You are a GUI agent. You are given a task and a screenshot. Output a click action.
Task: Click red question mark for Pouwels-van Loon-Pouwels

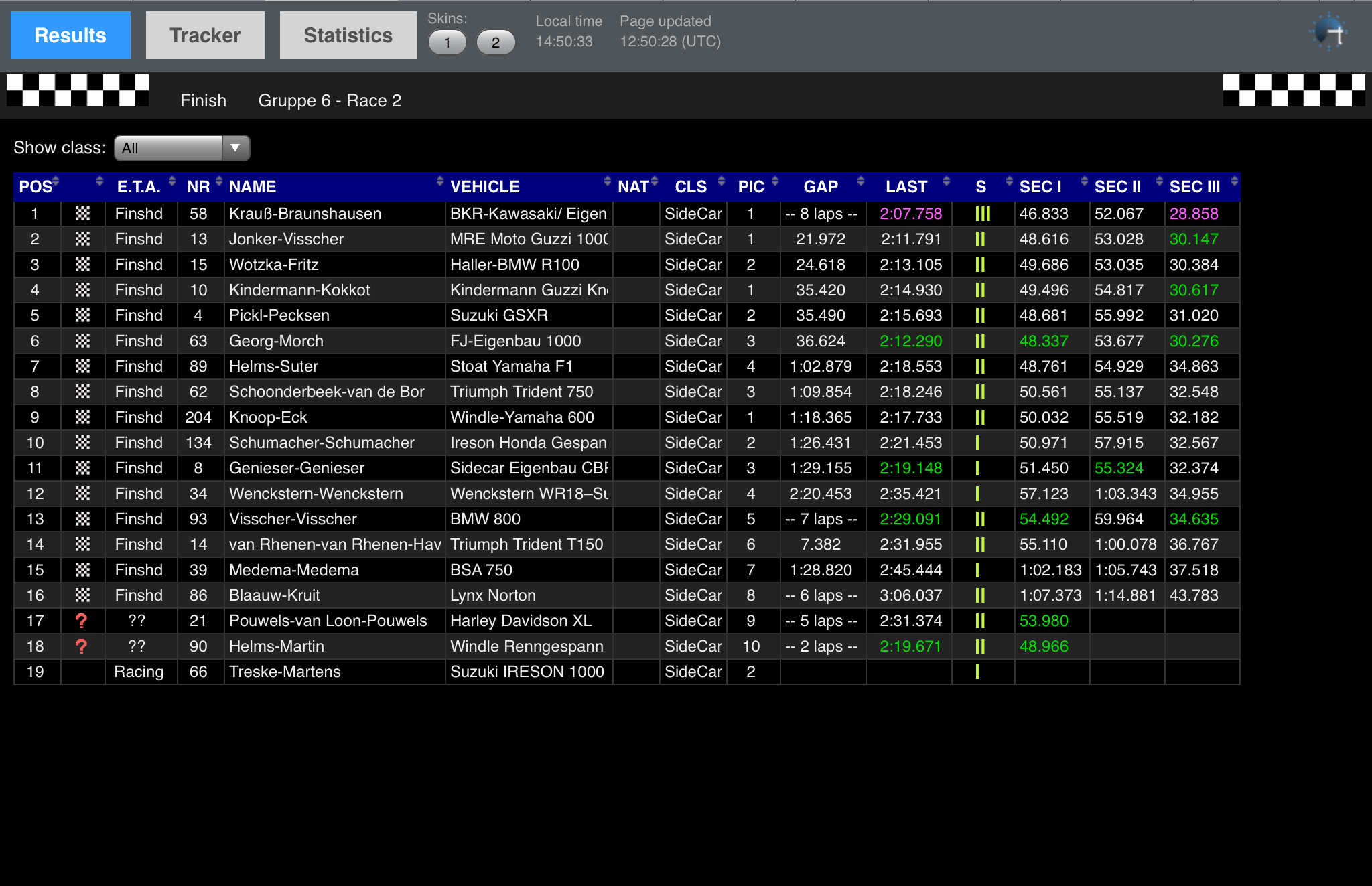[82, 621]
